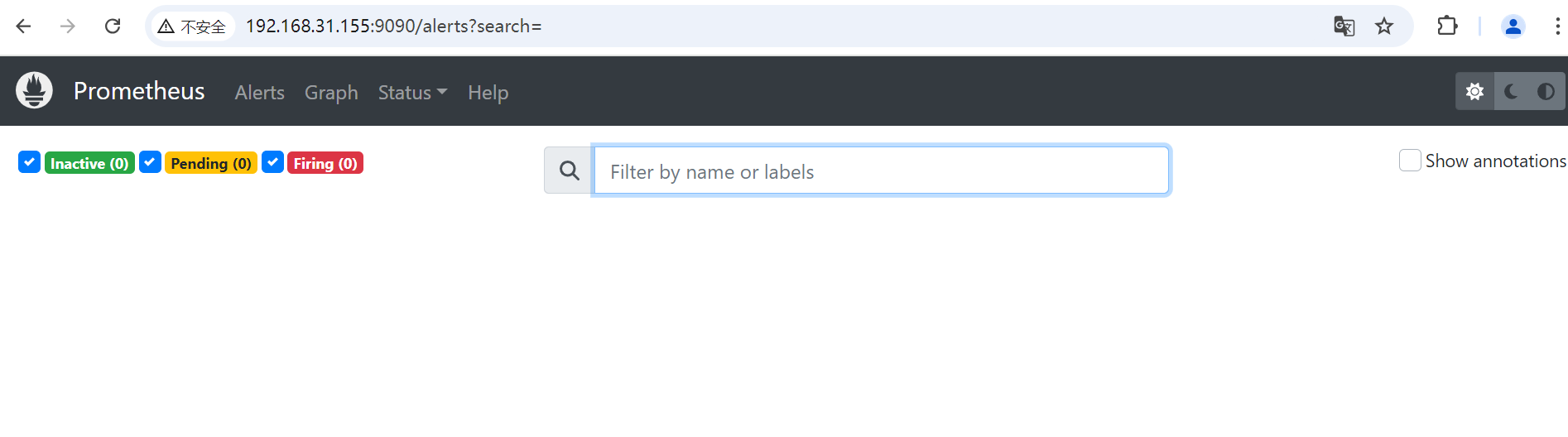Uncheck the Inactive alerts checkbox
Image resolution: width=1568 pixels, height=437 pixels.
(29, 162)
